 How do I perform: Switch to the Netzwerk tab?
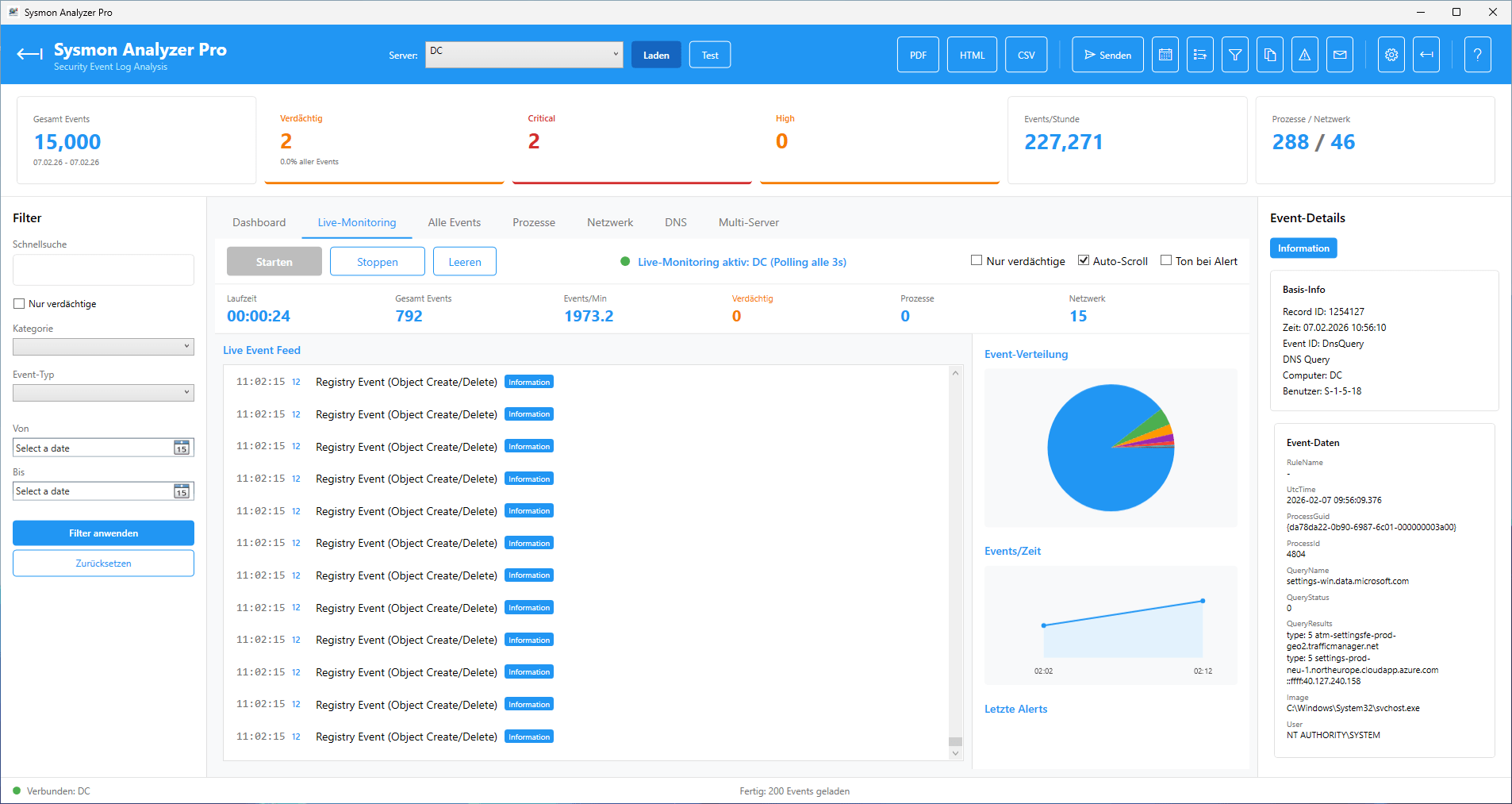coord(609,223)
